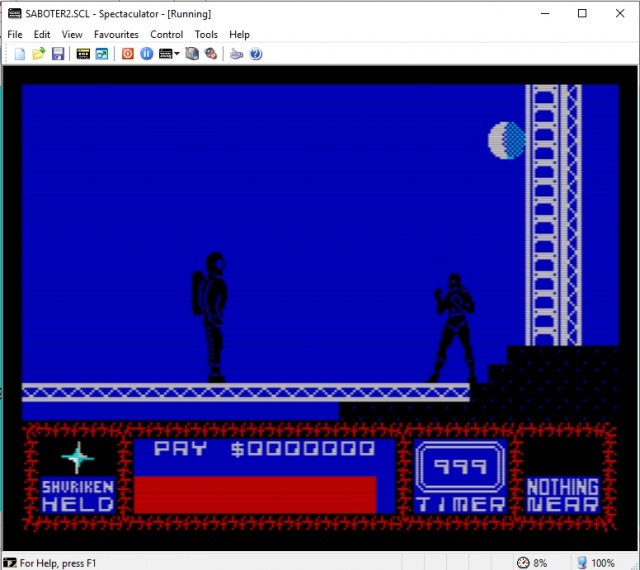Open a file with the folder icon
This screenshot has height=570, width=640.
click(x=38, y=54)
